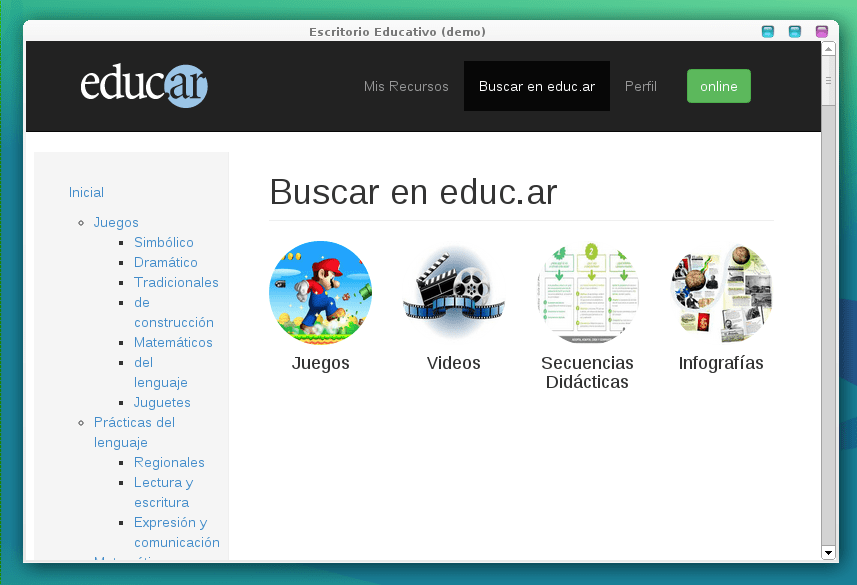
Task: Click the scrollbar down arrow
Action: [x=829, y=553]
